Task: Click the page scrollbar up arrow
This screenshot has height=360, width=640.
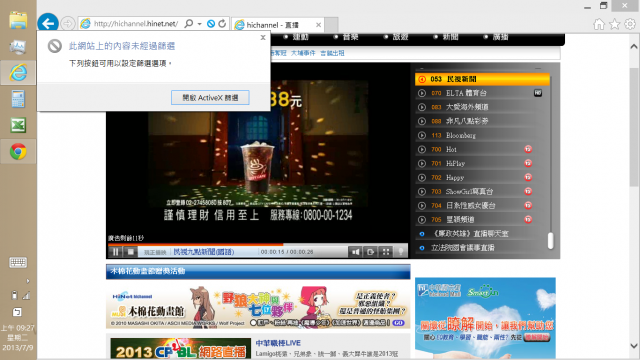Action: tap(634, 46)
